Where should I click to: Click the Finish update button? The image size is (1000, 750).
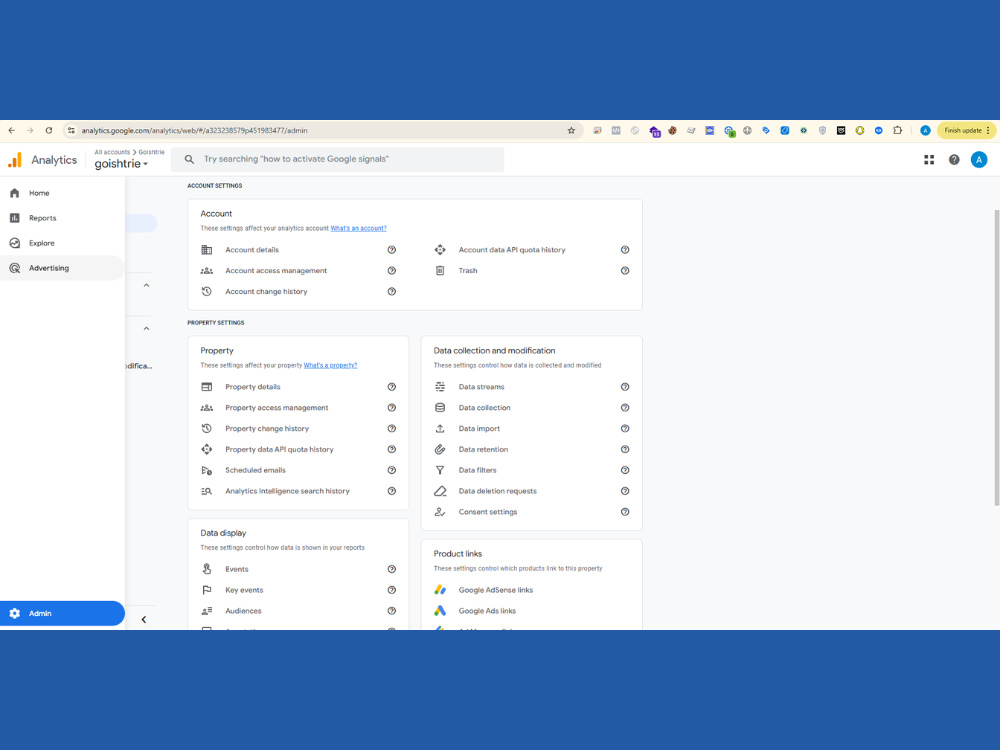(x=966, y=130)
